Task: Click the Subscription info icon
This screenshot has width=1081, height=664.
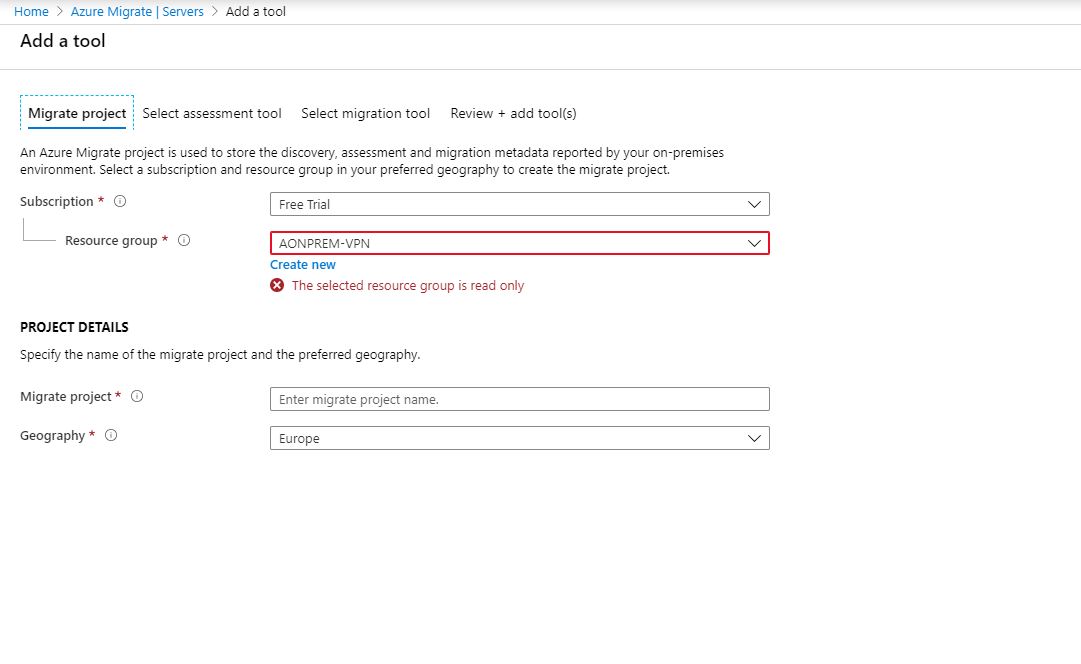Action: click(x=120, y=202)
